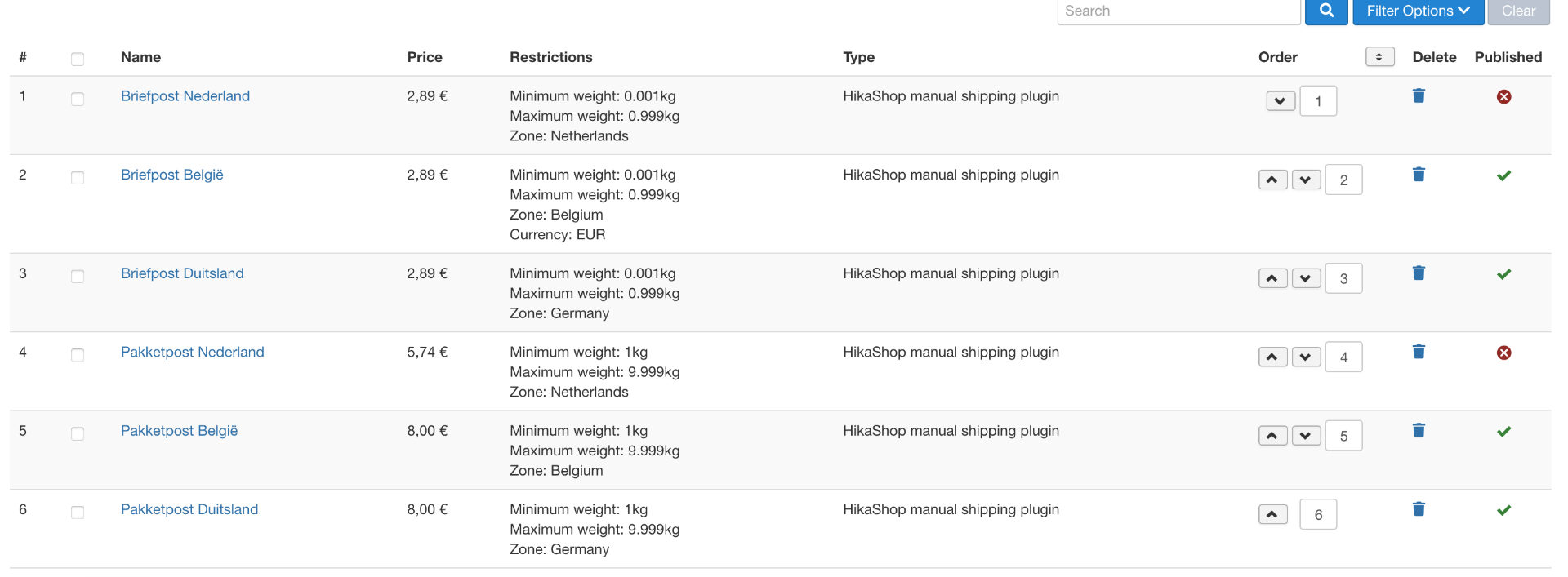Viewport: 1568px width, 577px height.
Task: Click the magnifier search button
Action: (1326, 11)
